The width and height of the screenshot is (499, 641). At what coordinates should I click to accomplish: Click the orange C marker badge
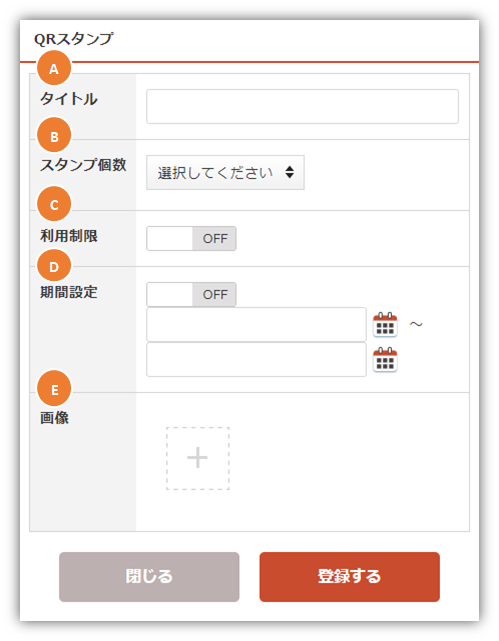point(54,204)
